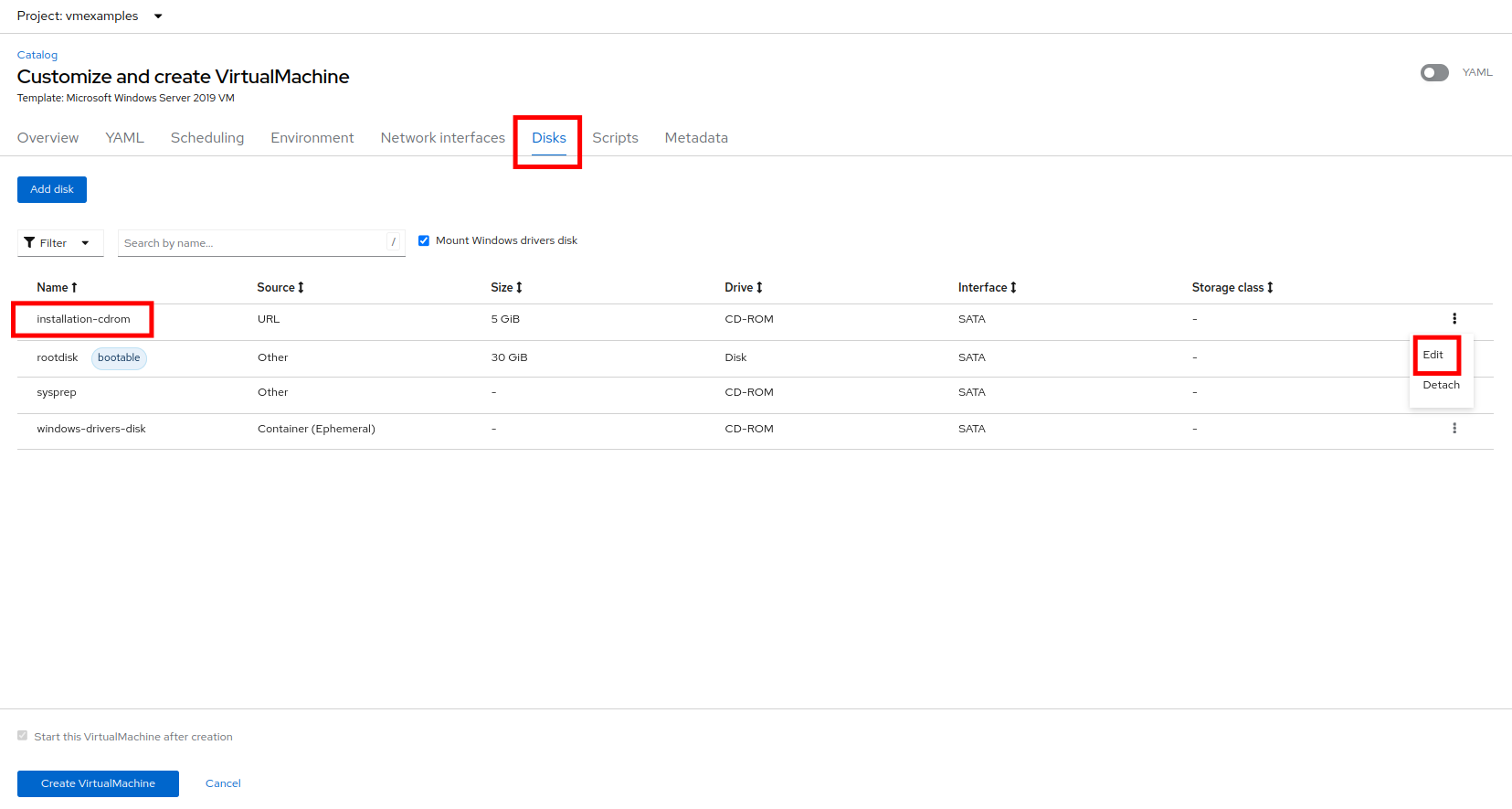Screen dimensions: 1512x809
Task: Select the installation-cdrom disk name
Action: pos(83,319)
